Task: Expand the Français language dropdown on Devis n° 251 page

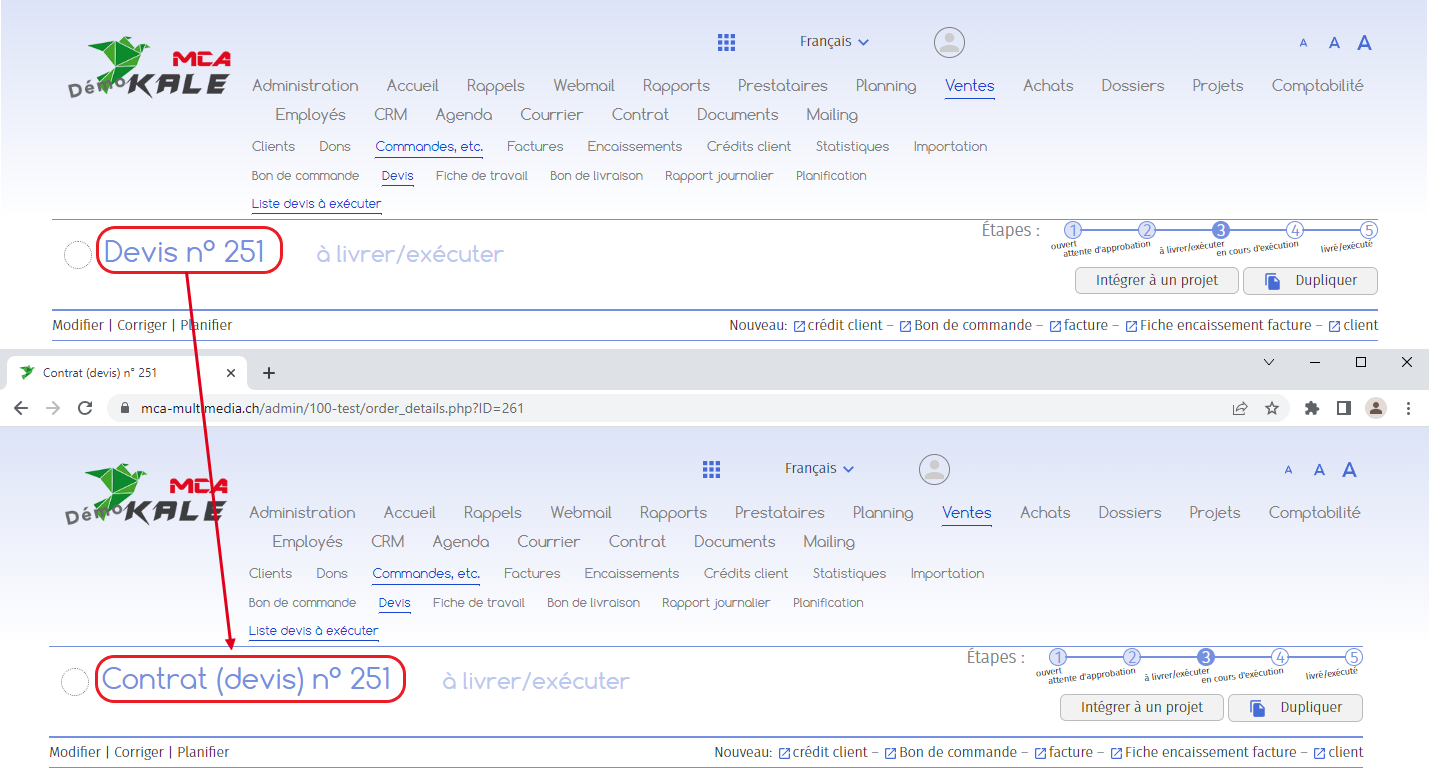Action: coord(834,41)
